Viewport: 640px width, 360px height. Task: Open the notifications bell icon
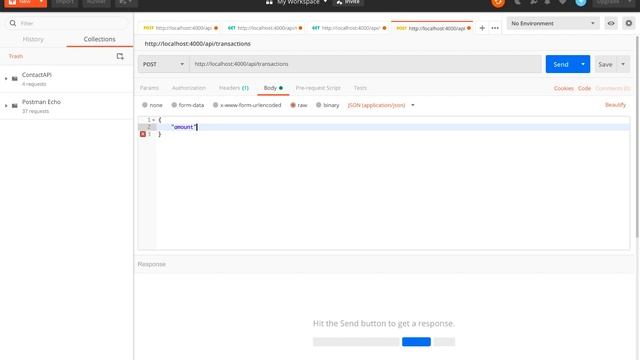tap(547, 2)
